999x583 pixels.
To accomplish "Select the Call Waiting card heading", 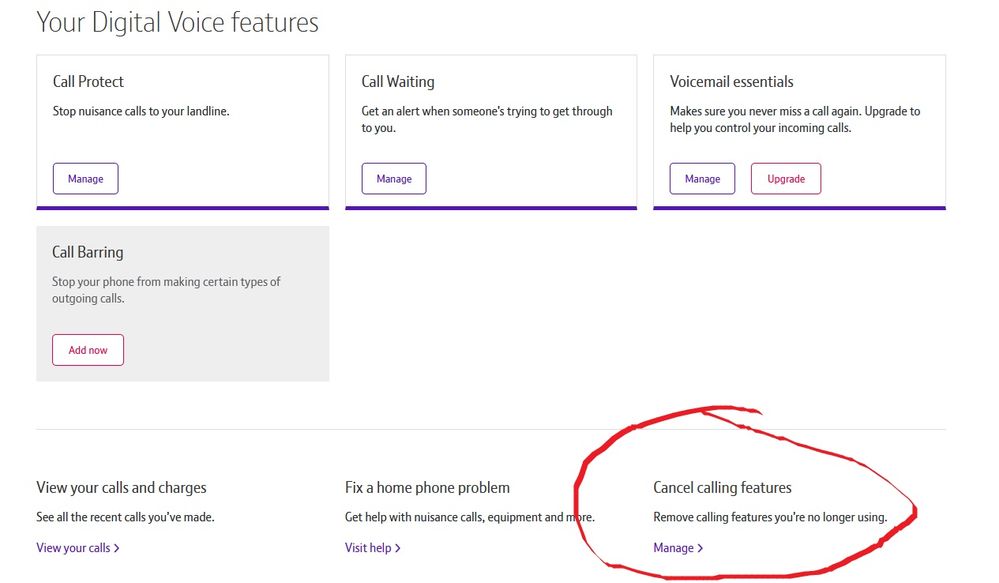I will 397,82.
